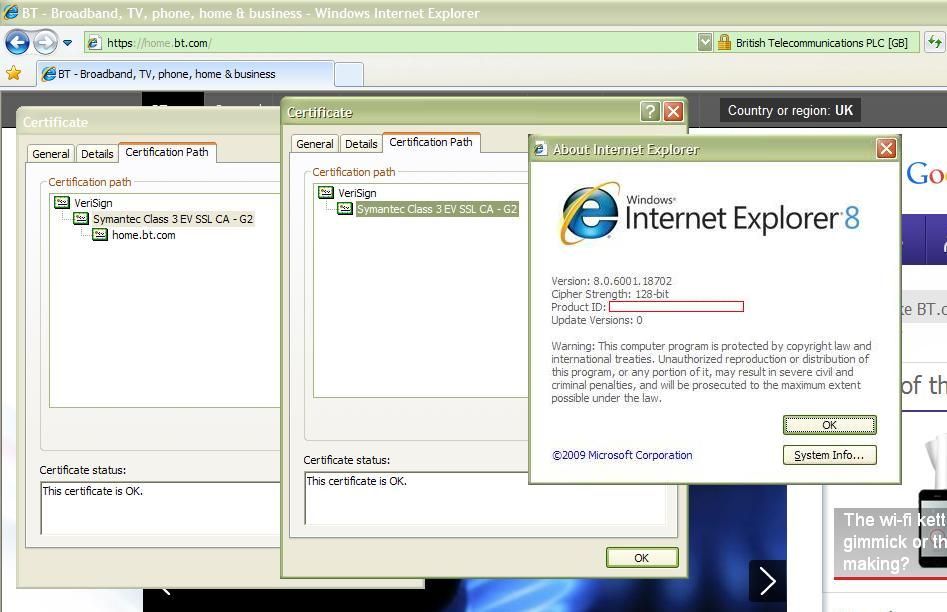Click the browser Forward arrow button
The width and height of the screenshot is (947, 612).
45,42
